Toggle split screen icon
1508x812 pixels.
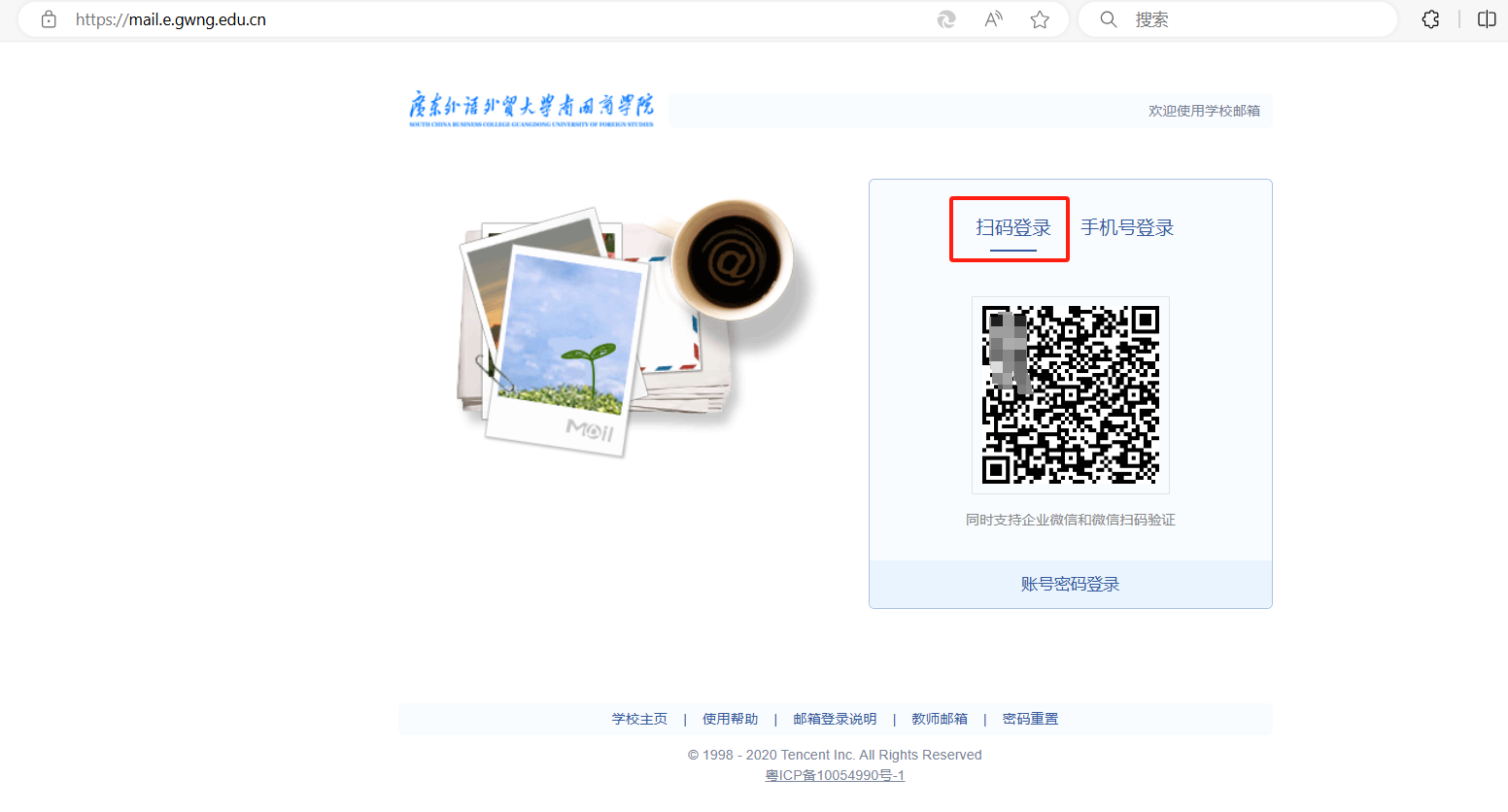point(1487,19)
